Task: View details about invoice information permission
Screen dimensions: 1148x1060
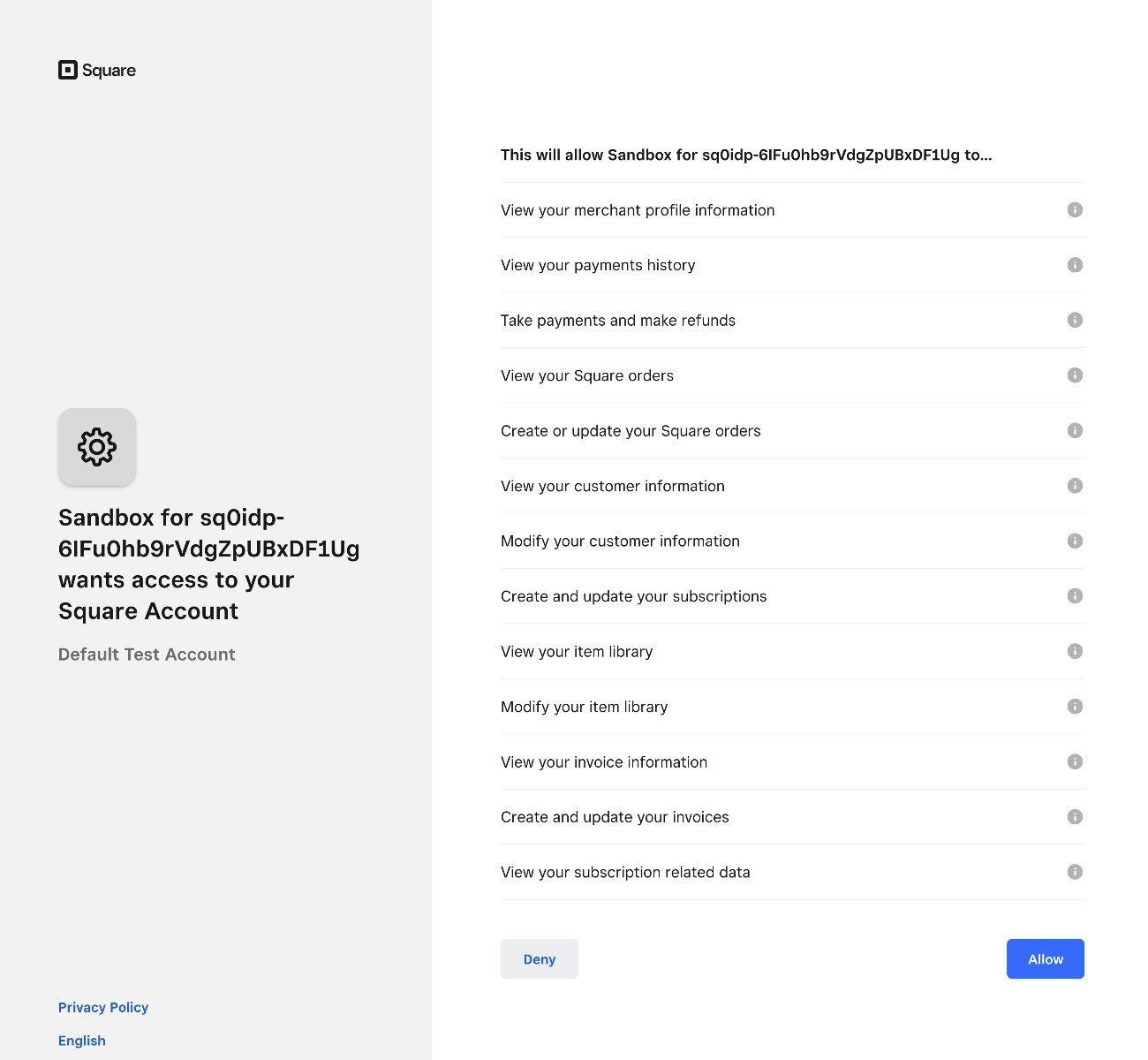Action: (x=1075, y=761)
